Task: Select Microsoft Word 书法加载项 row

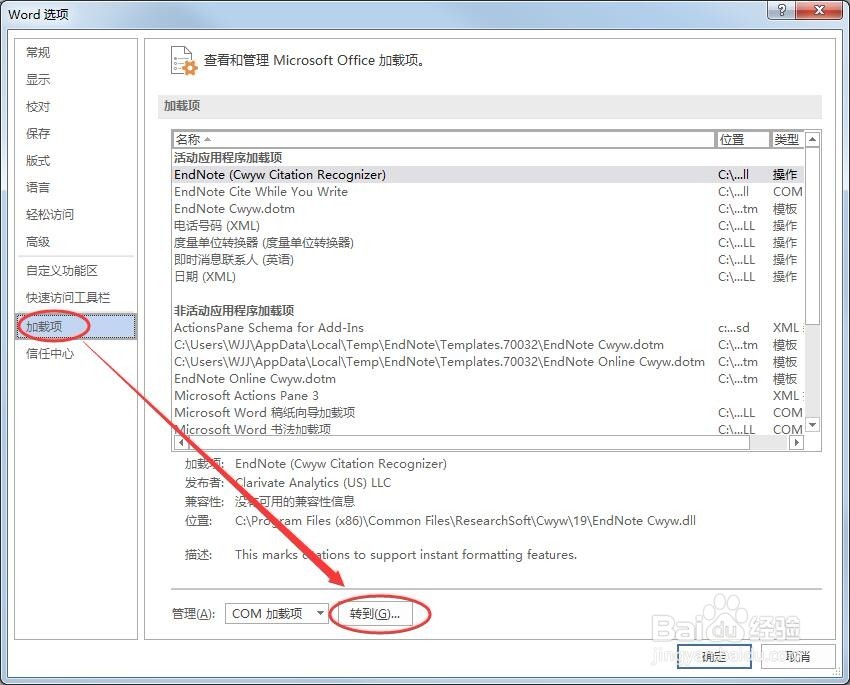Action: 488,429
